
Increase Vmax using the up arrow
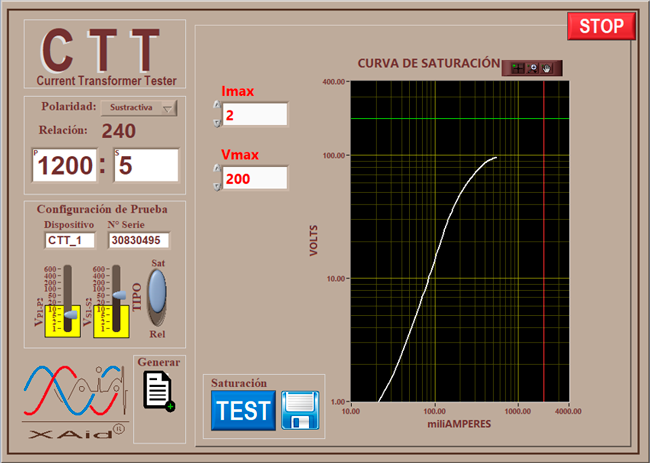click(217, 168)
